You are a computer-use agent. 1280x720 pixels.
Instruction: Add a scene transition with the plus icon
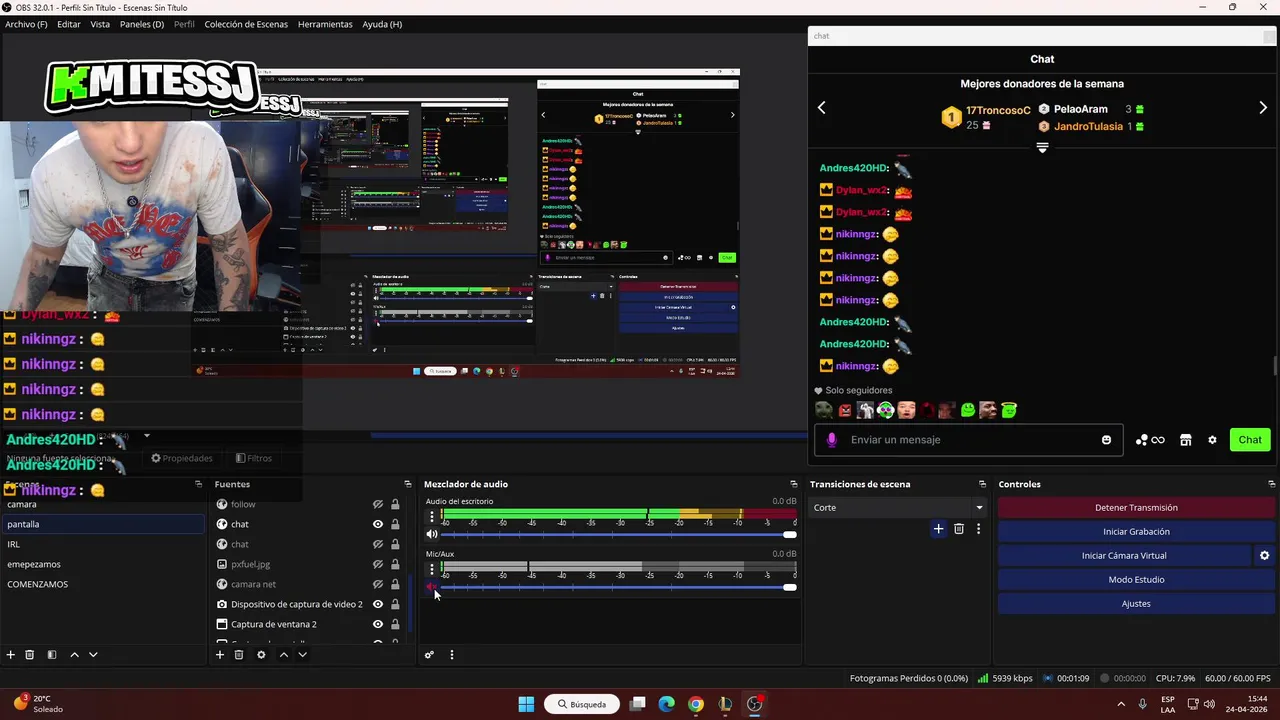(x=938, y=529)
